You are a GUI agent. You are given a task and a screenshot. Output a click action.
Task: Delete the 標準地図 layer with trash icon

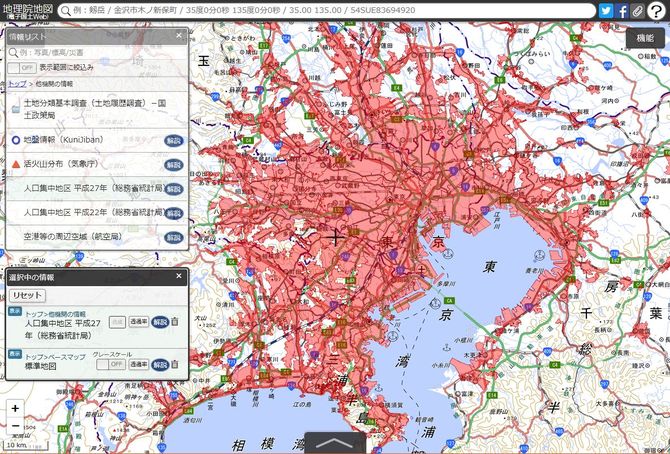pyautogui.click(x=175, y=364)
